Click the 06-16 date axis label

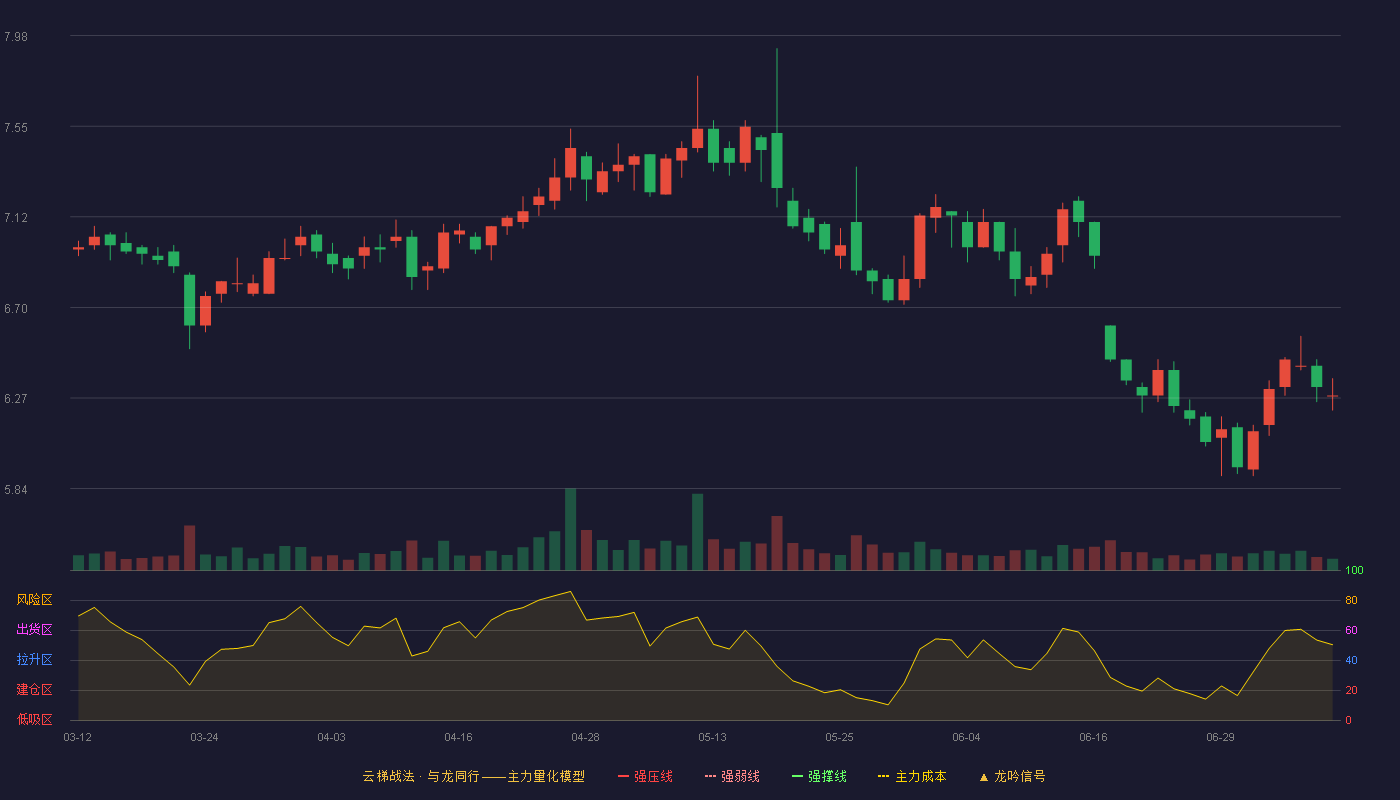click(x=1093, y=737)
